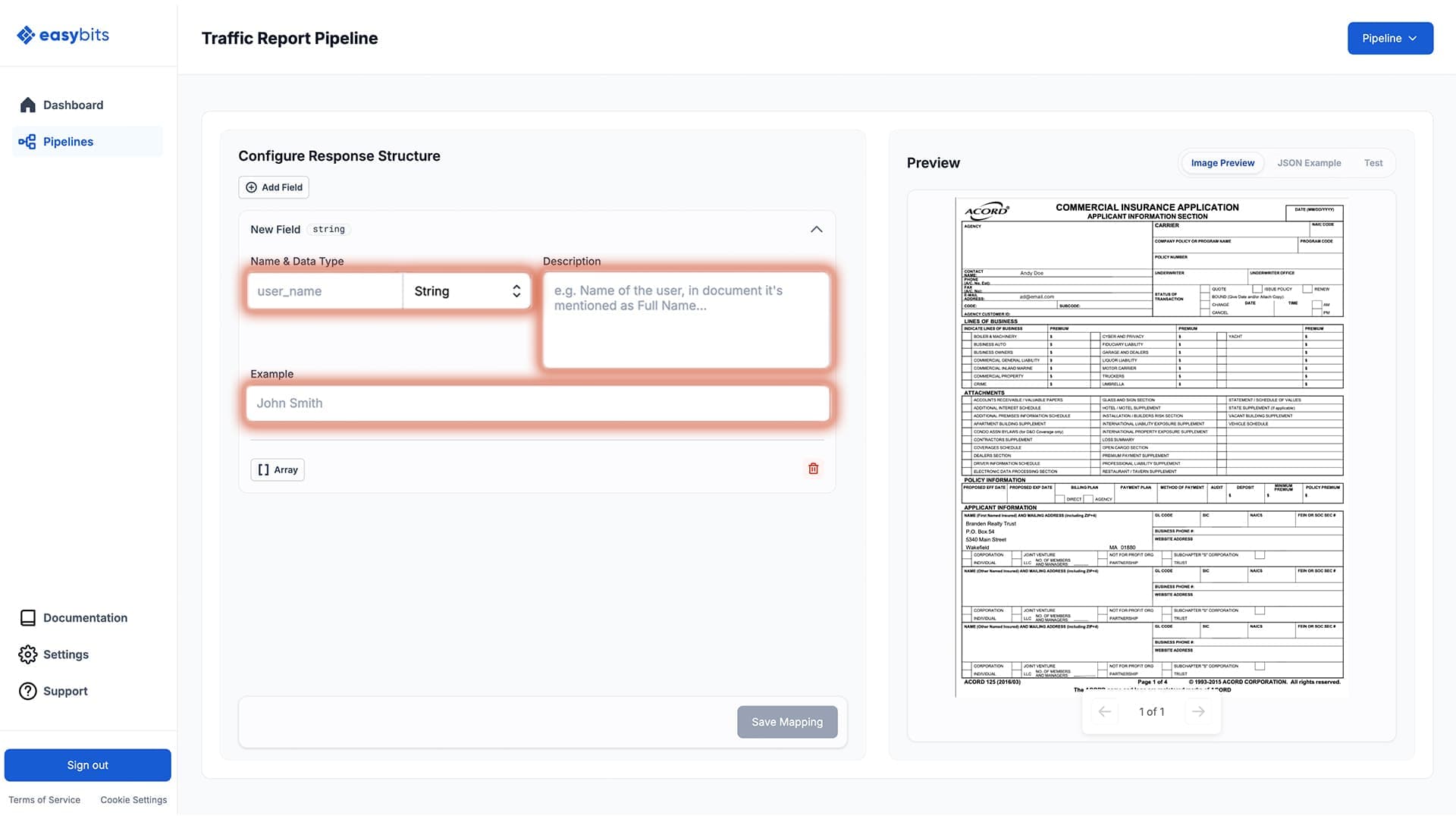
Task: Click the easybits logo icon
Action: [x=26, y=35]
